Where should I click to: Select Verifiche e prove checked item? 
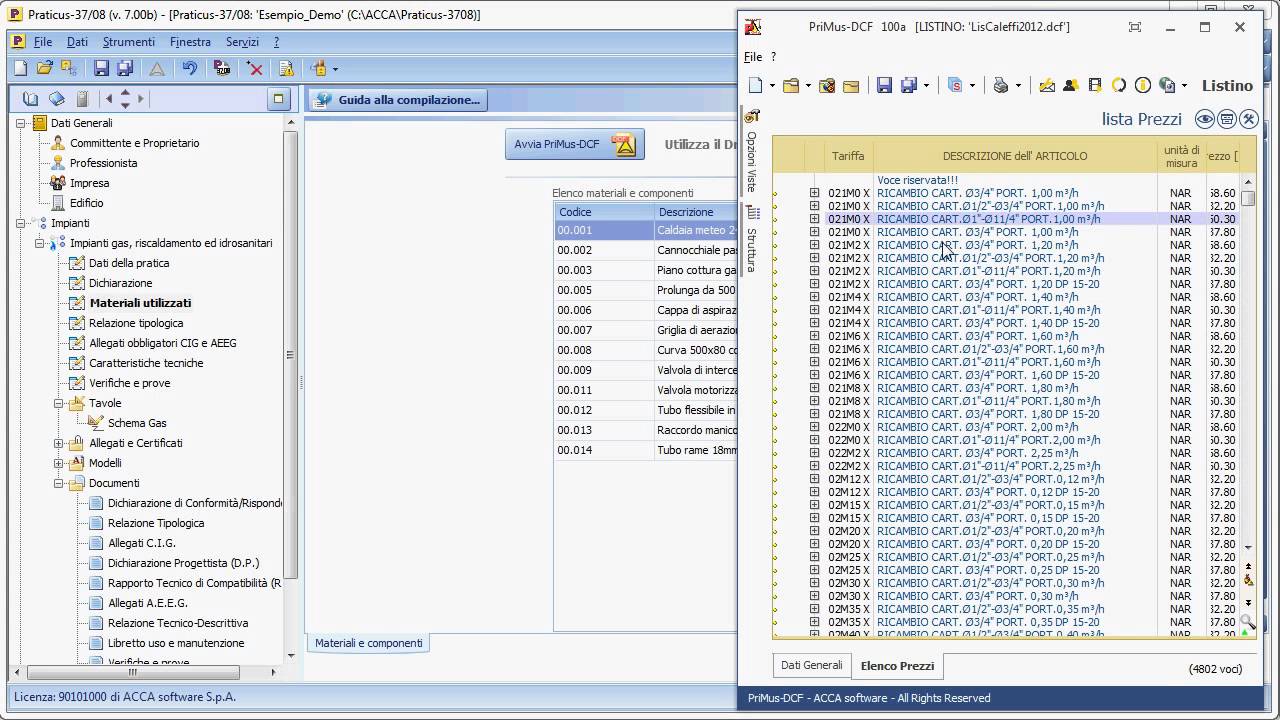129,383
